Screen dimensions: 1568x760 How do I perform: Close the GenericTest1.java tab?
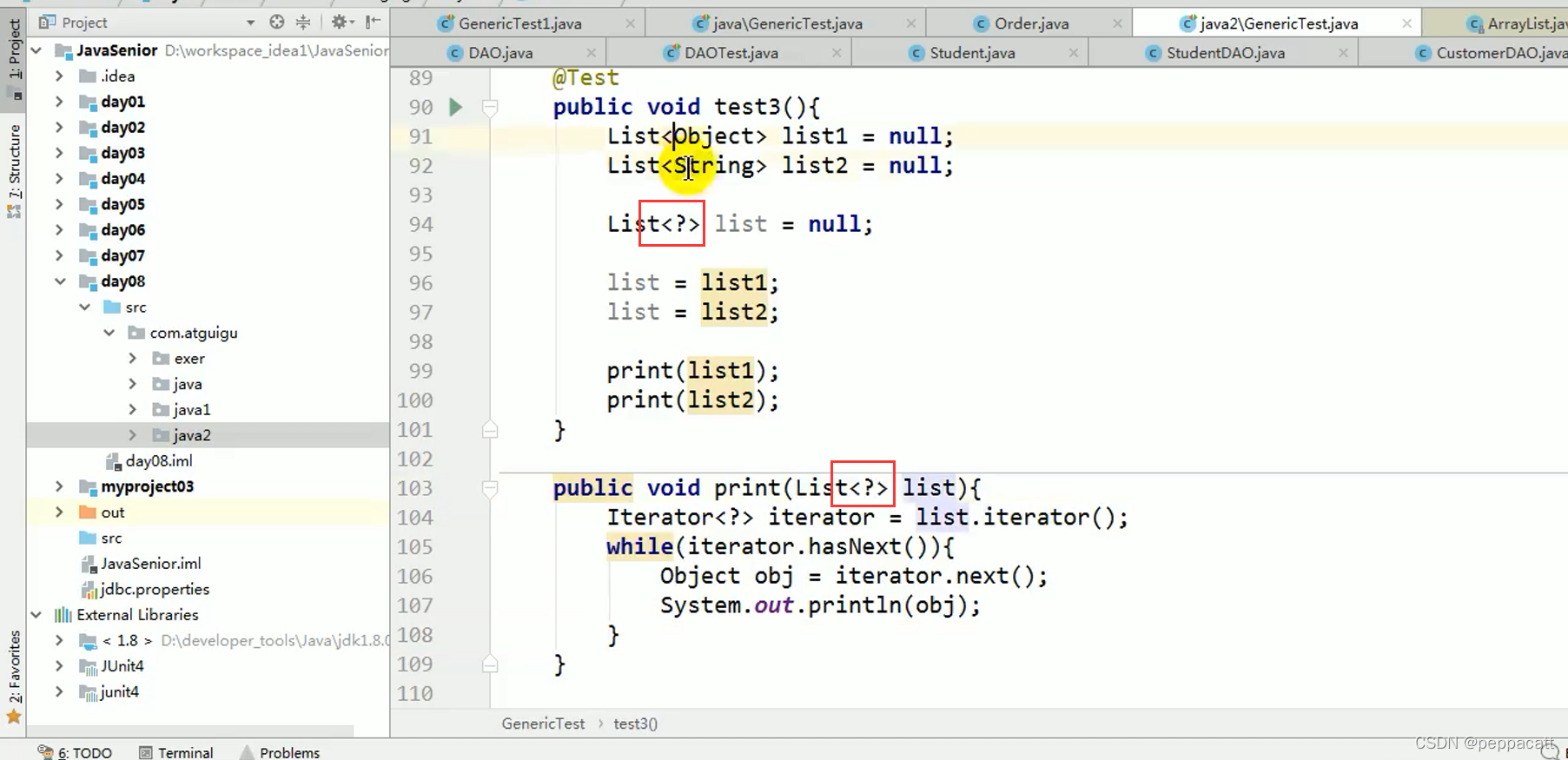point(630,23)
